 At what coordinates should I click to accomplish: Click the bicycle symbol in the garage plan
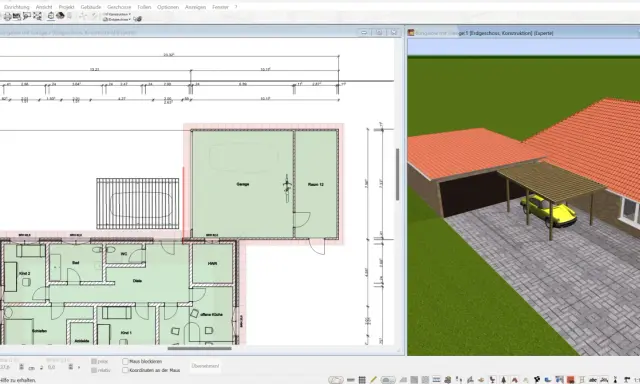[287, 188]
